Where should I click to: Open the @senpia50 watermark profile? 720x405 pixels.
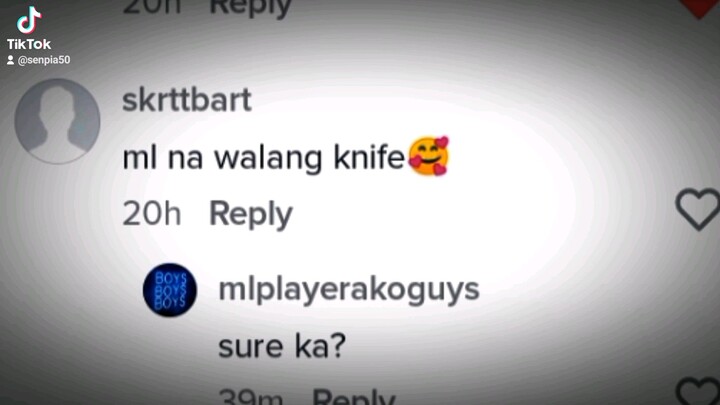pyautogui.click(x=44, y=60)
